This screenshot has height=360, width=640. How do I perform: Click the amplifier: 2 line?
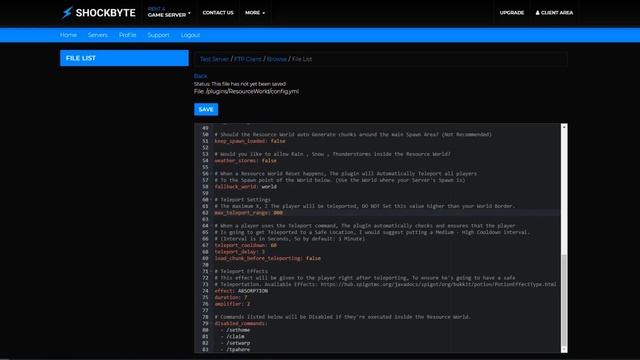coord(232,304)
